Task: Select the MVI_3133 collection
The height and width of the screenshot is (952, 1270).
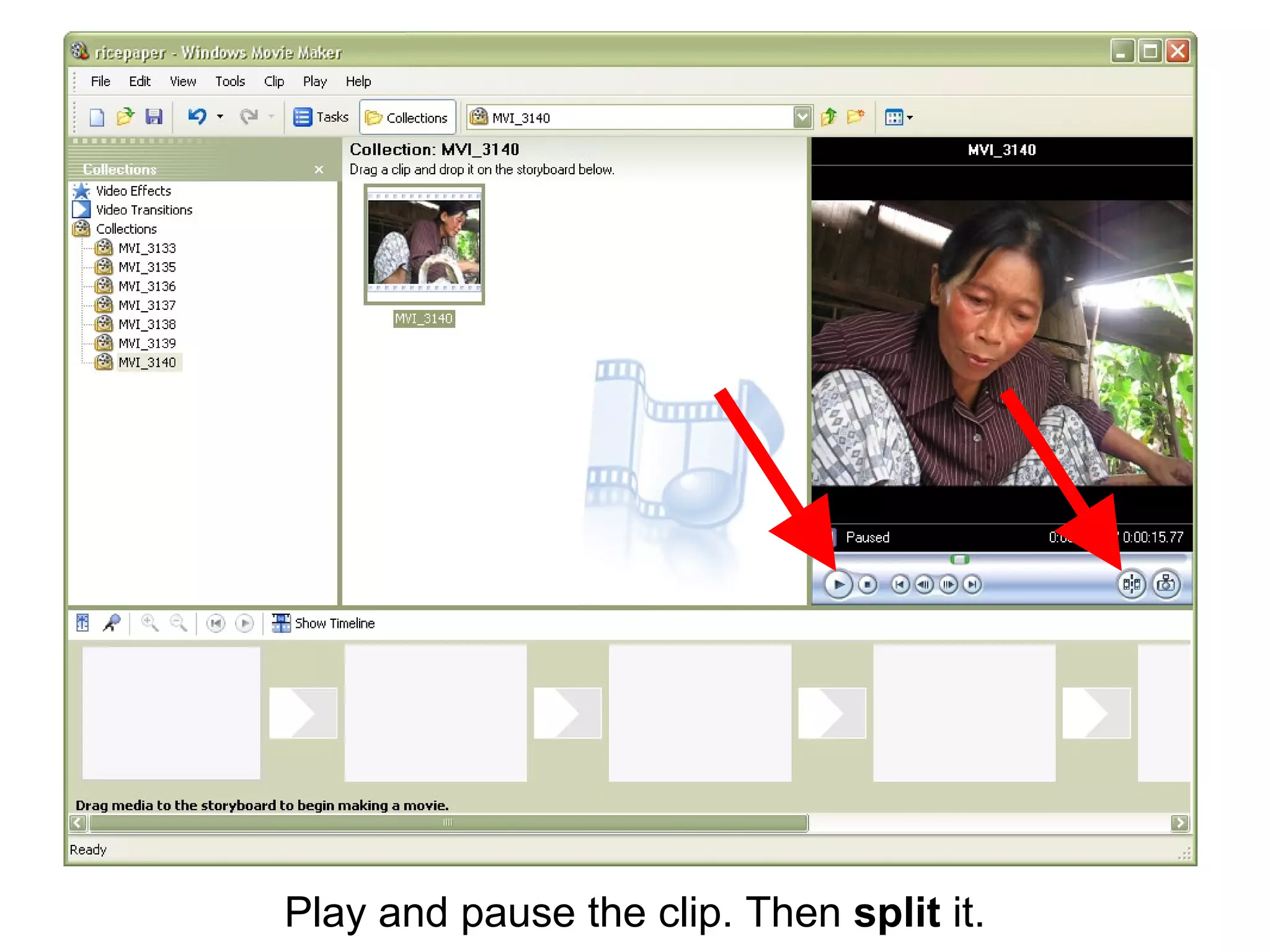Action: [x=147, y=249]
